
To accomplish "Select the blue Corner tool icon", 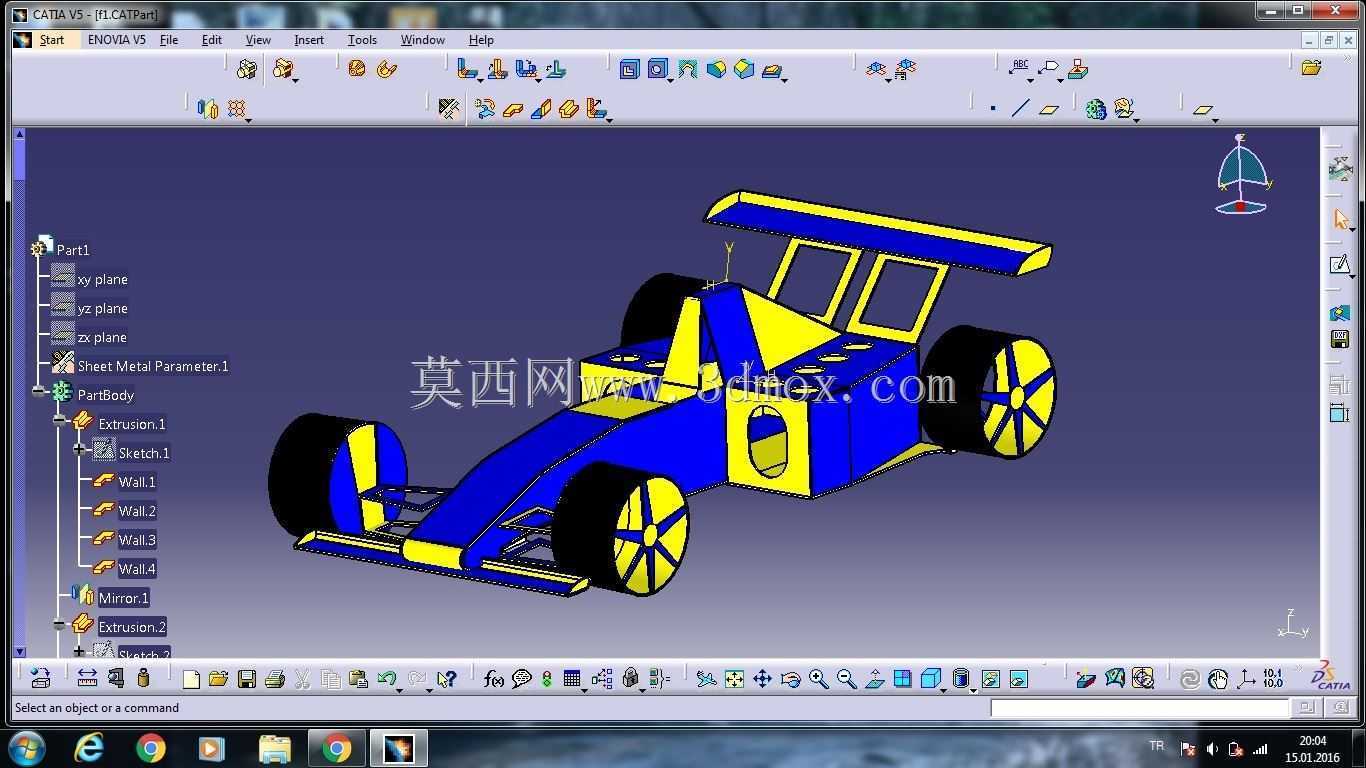I will pyautogui.click(x=716, y=69).
